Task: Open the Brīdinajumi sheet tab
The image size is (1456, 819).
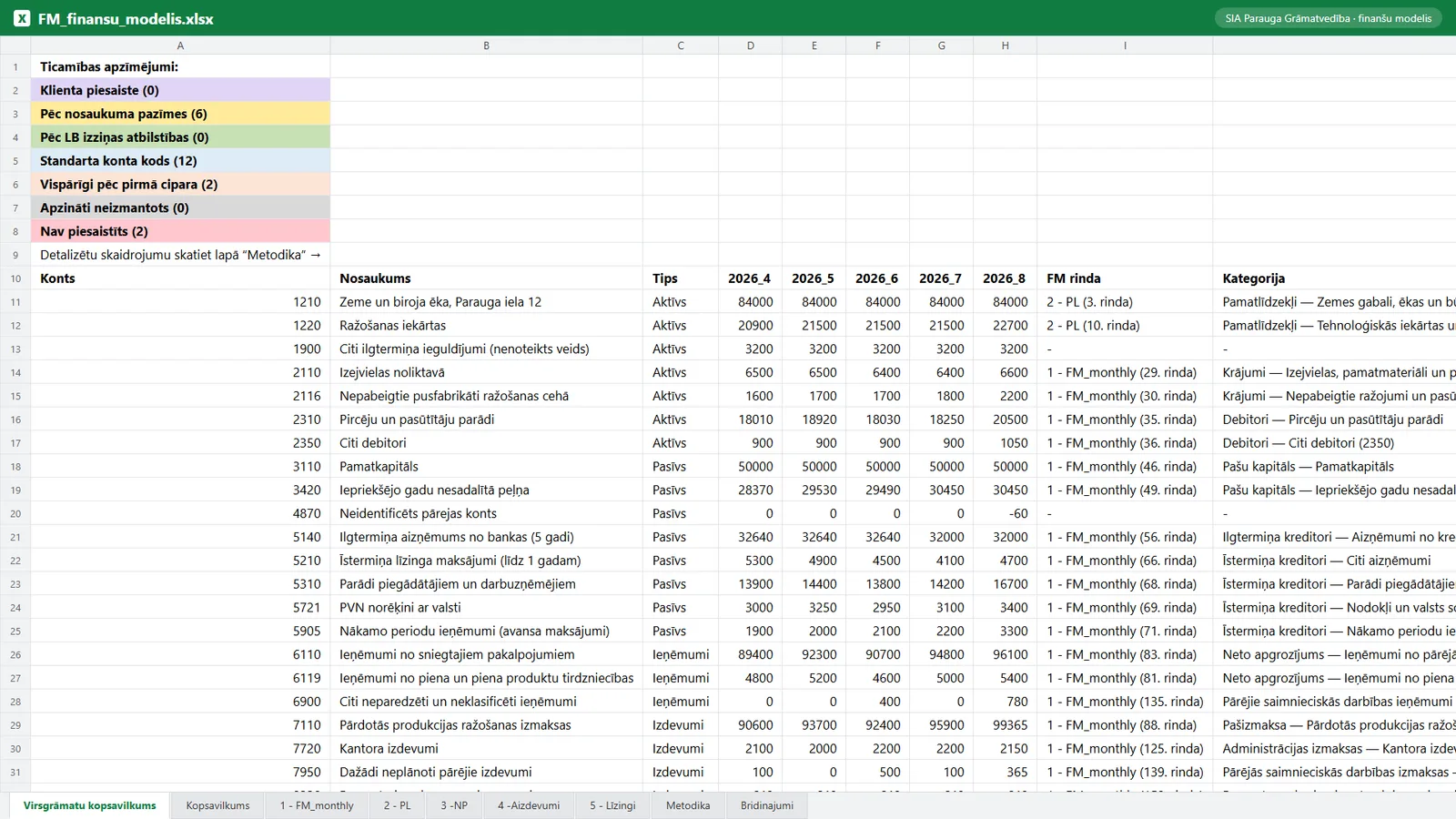Action: click(x=767, y=805)
